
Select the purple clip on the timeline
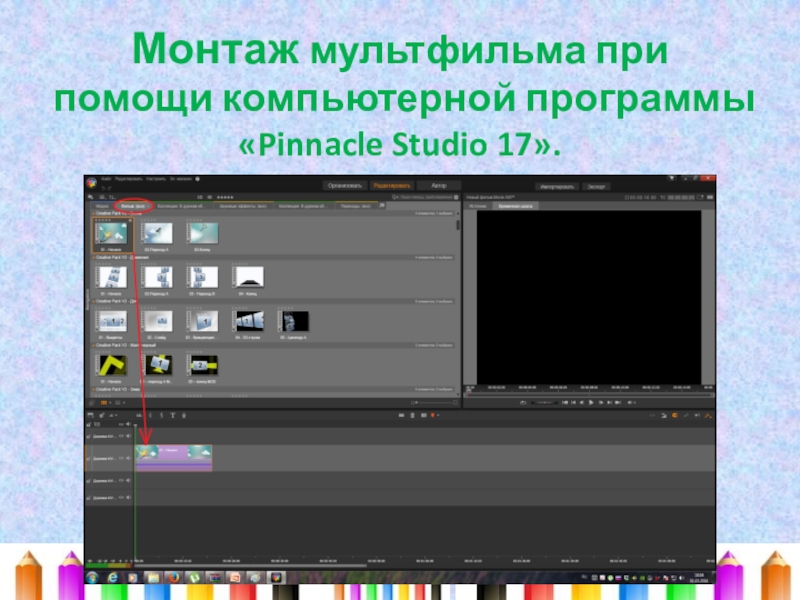pos(173,458)
